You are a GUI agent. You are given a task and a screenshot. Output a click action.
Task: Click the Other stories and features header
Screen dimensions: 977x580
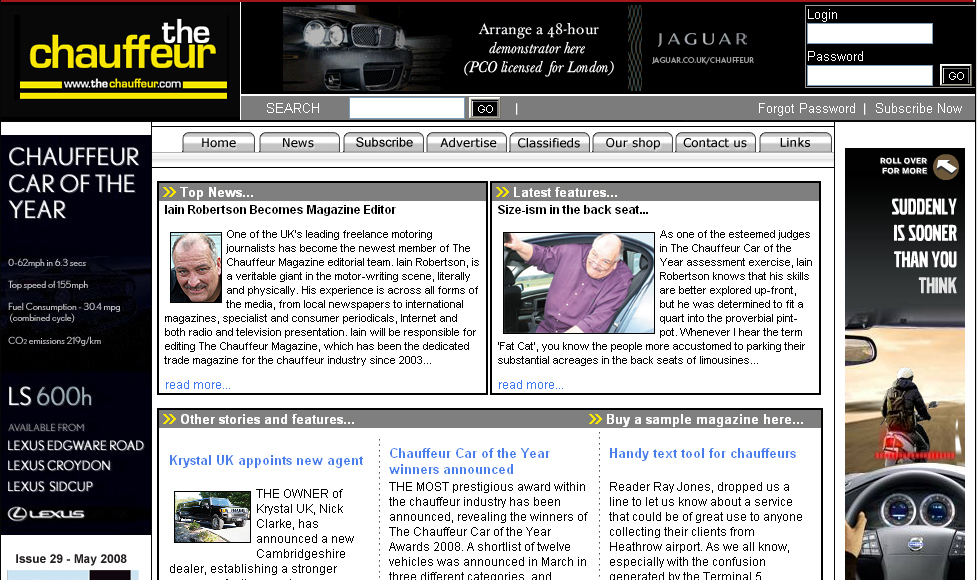[267, 419]
